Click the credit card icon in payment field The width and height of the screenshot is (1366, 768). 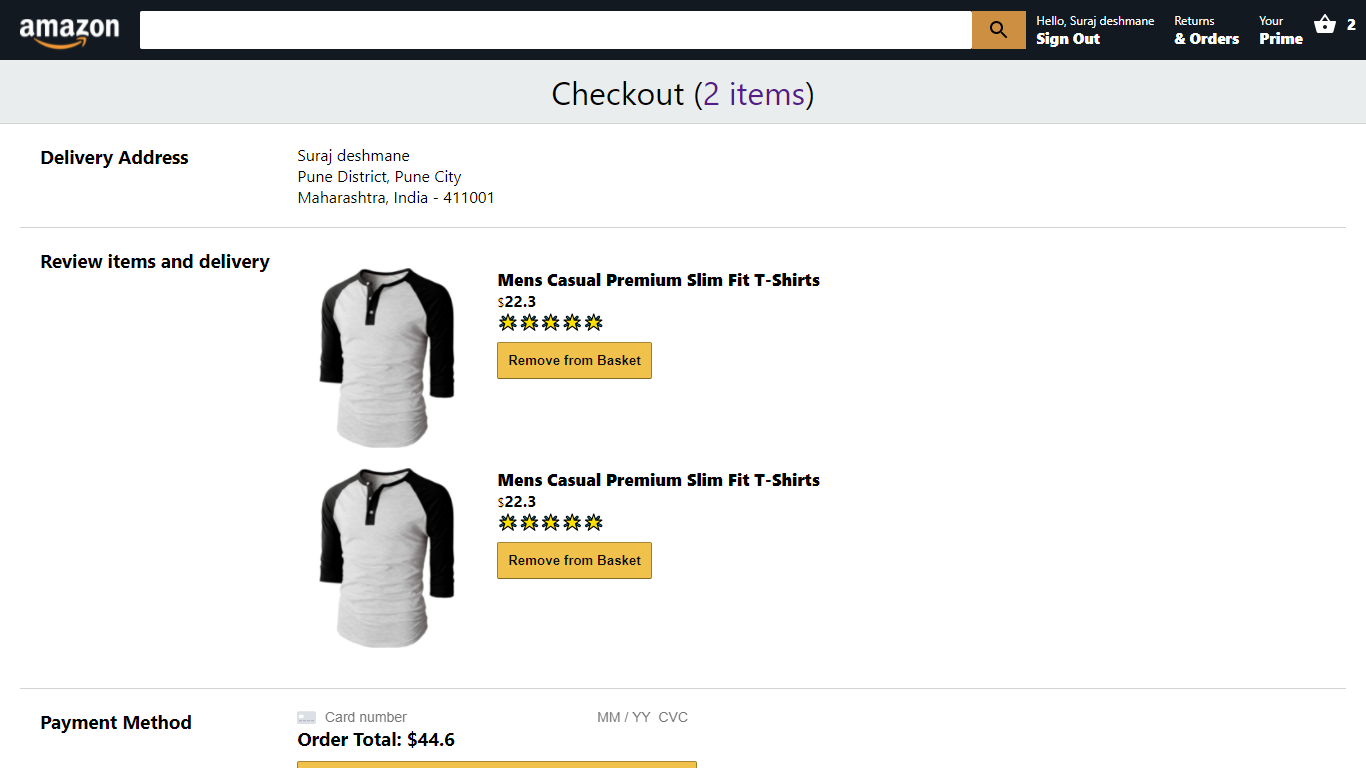click(x=307, y=717)
